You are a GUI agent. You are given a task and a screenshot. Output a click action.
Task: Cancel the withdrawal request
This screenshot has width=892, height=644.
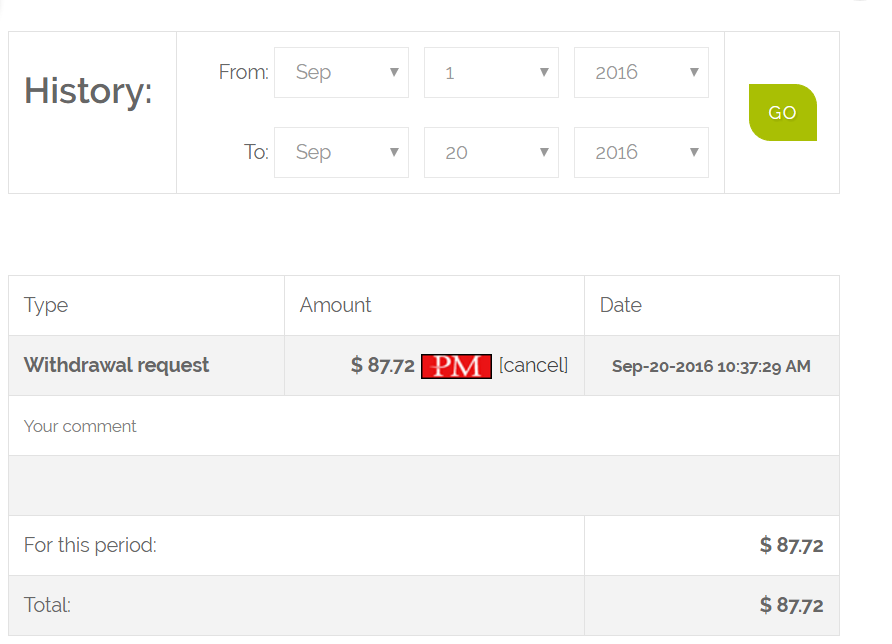pos(533,365)
